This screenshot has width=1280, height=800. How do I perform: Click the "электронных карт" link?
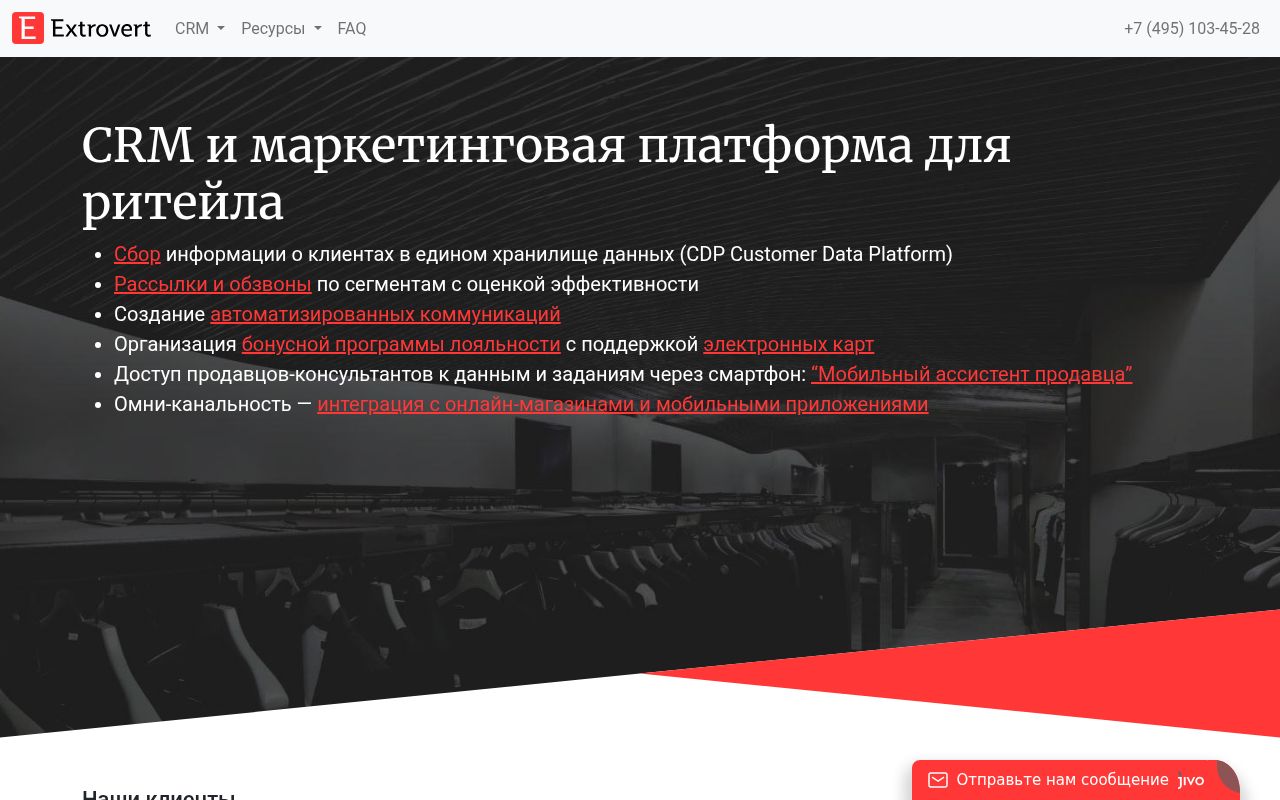click(788, 344)
